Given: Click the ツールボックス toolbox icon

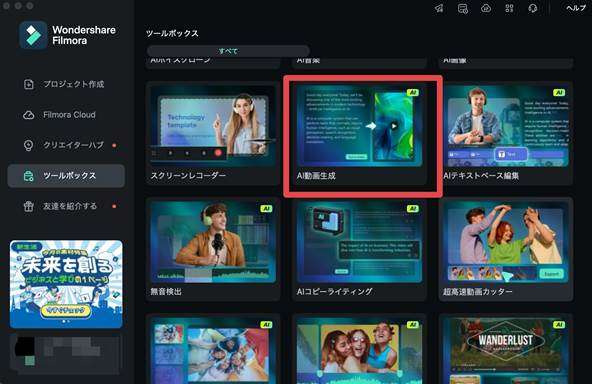Looking at the screenshot, I should pos(29,176).
